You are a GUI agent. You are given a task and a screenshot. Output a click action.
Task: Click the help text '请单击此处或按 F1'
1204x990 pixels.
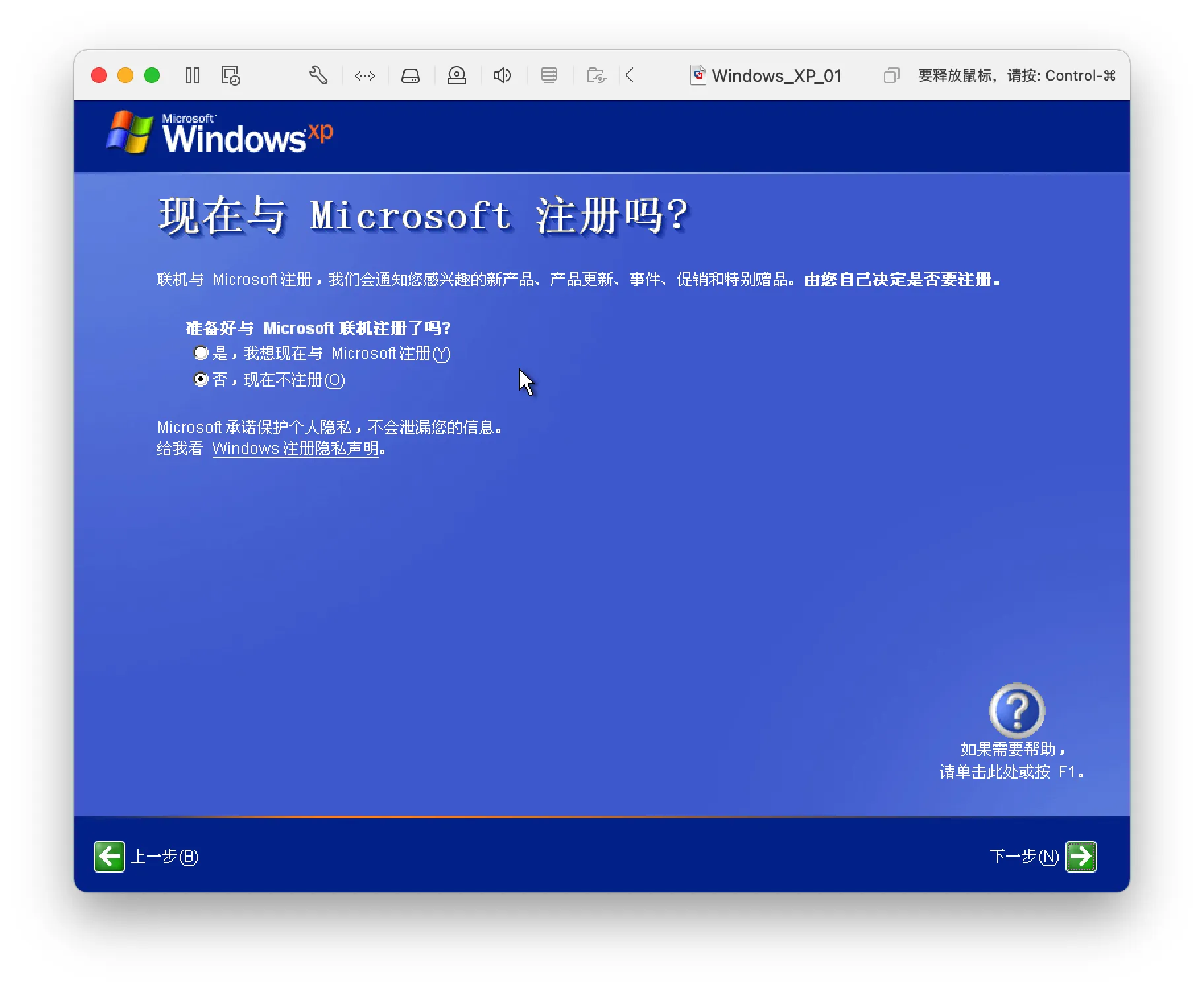1011,772
